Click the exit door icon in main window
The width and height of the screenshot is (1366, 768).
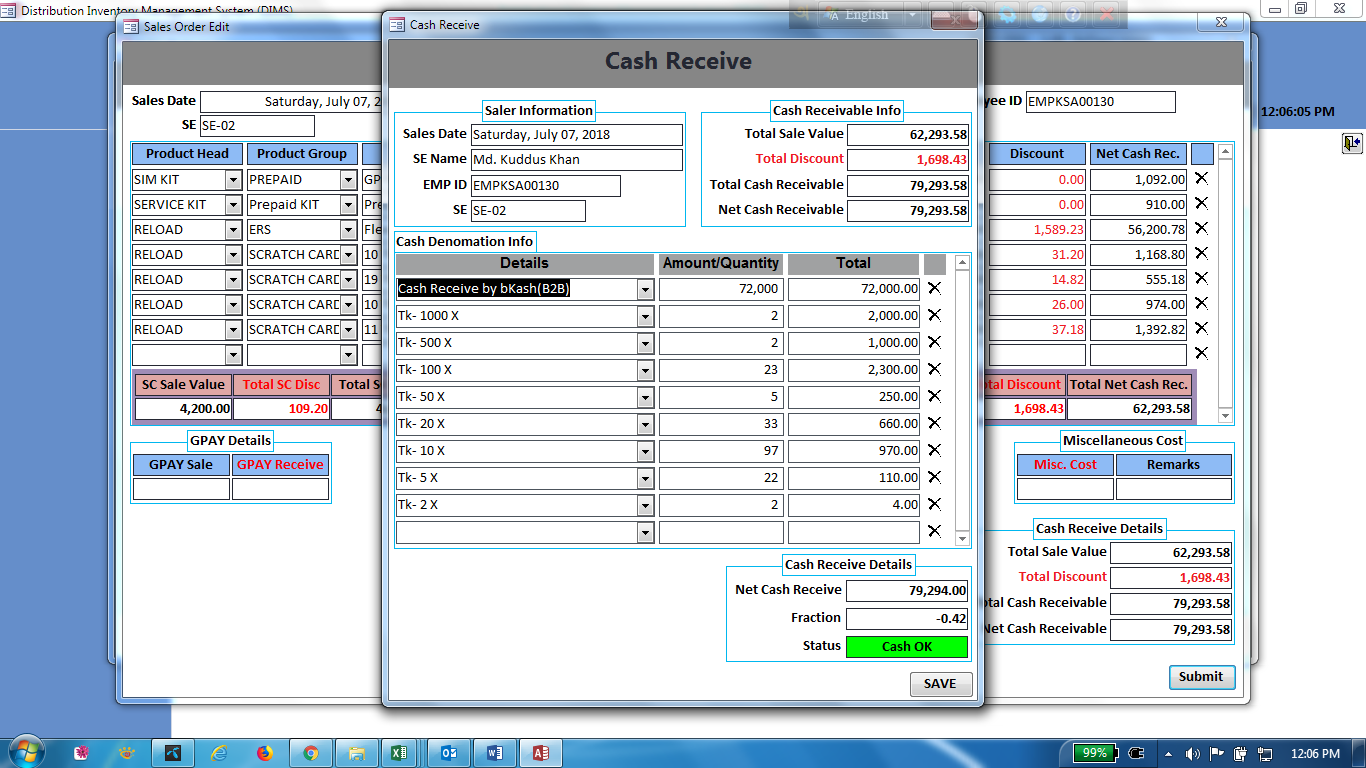tap(1352, 143)
